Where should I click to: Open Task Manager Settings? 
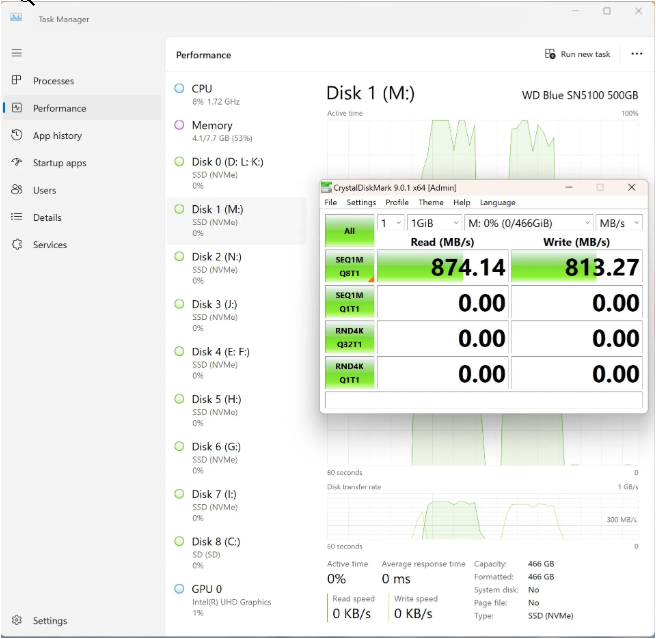pos(49,620)
